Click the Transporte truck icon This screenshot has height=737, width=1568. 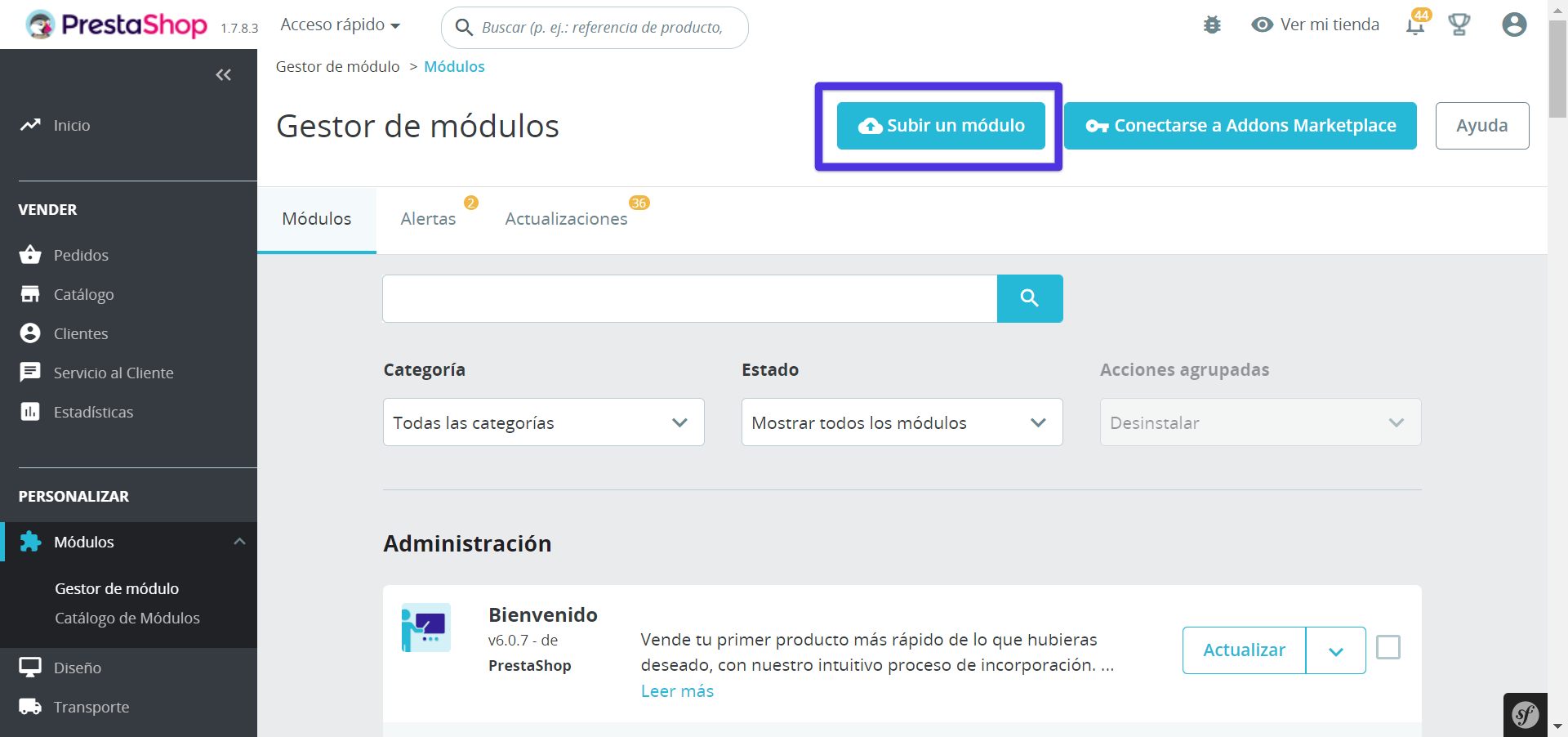30,707
